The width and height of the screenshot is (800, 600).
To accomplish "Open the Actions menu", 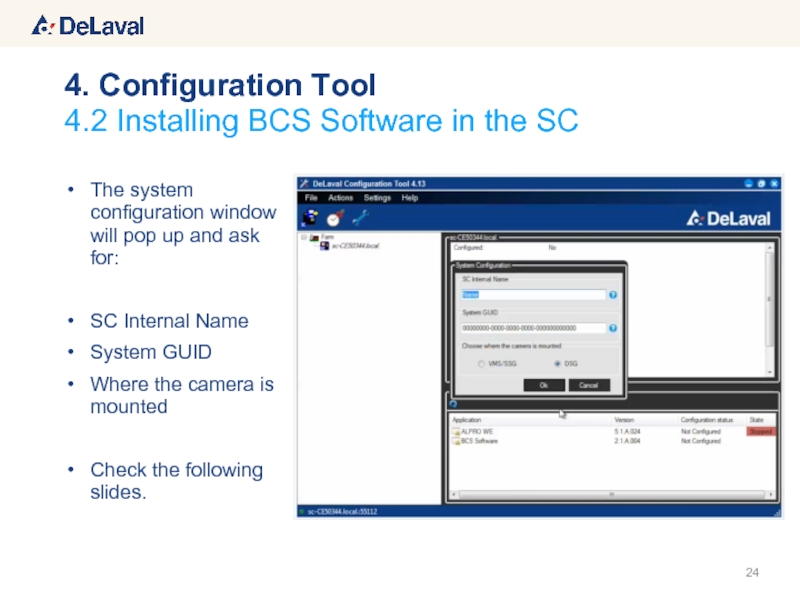I will click(340, 197).
